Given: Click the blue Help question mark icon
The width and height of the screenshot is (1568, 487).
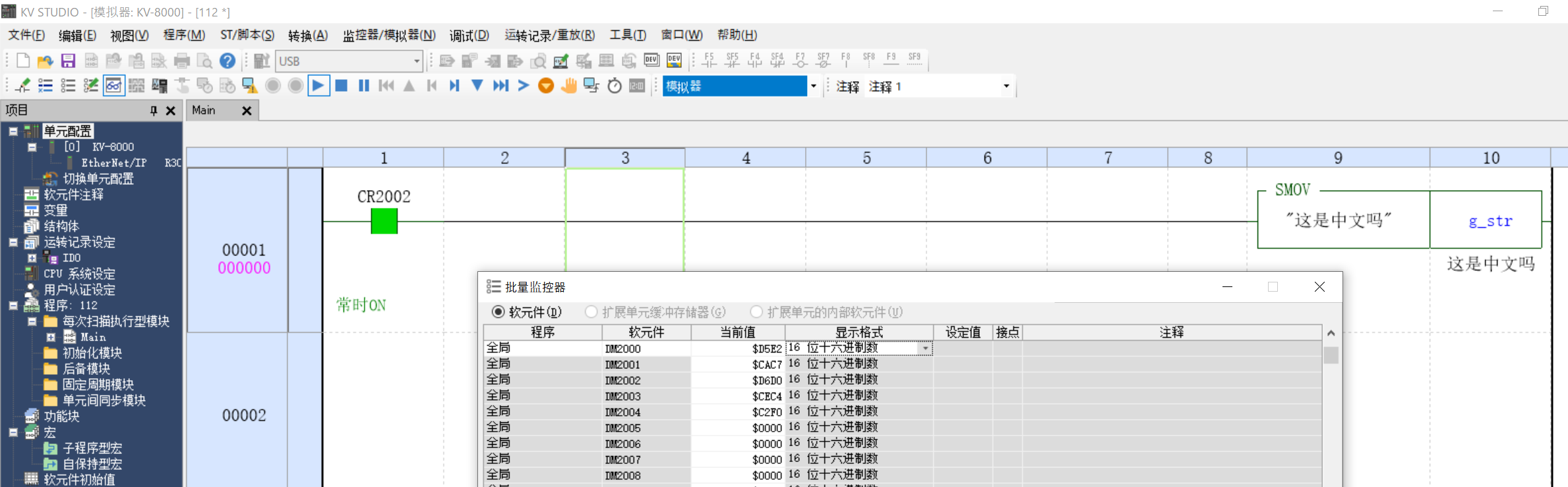Looking at the screenshot, I should click(227, 61).
